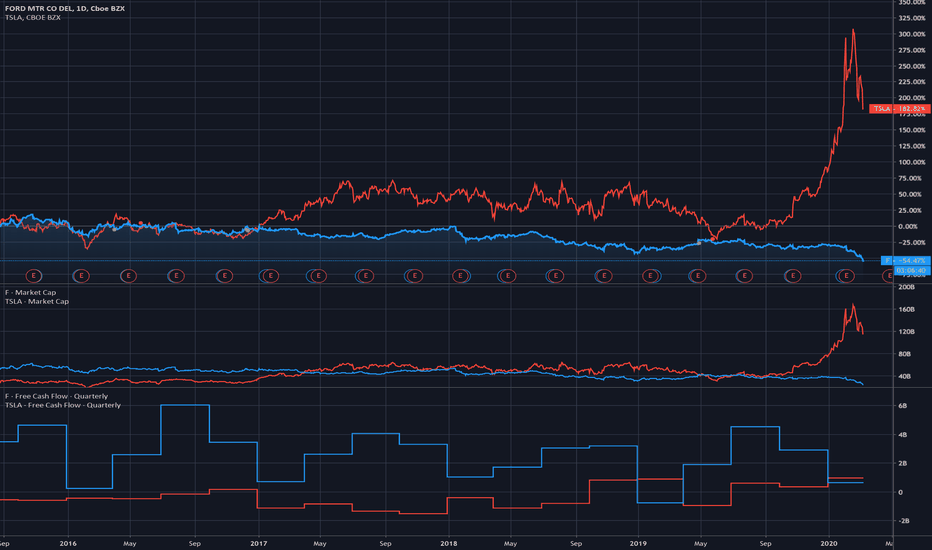This screenshot has width=932, height=550.
Task: Click the 300.00% level on the price scale
Action: tap(912, 34)
